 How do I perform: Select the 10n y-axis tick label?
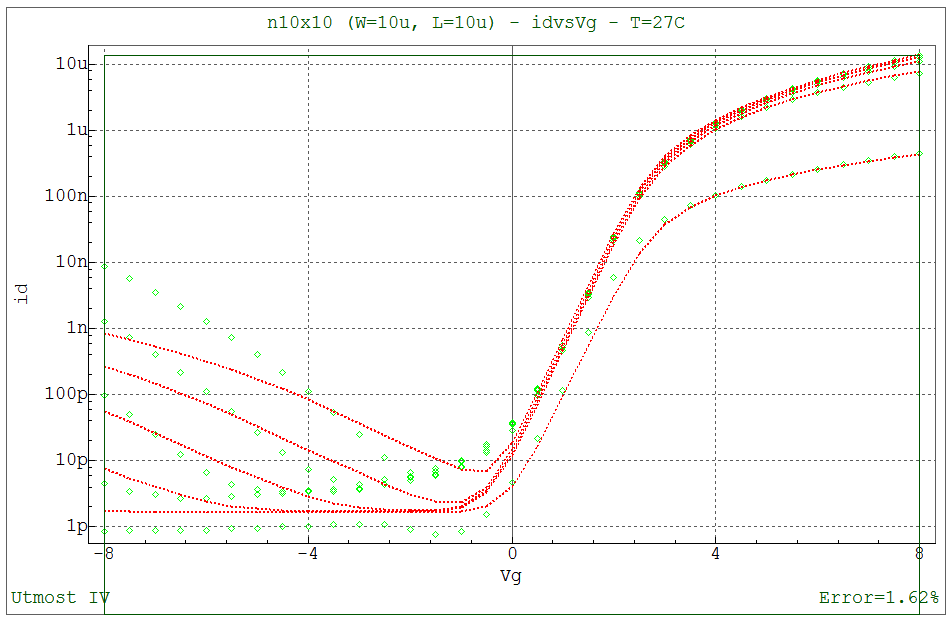(72, 261)
